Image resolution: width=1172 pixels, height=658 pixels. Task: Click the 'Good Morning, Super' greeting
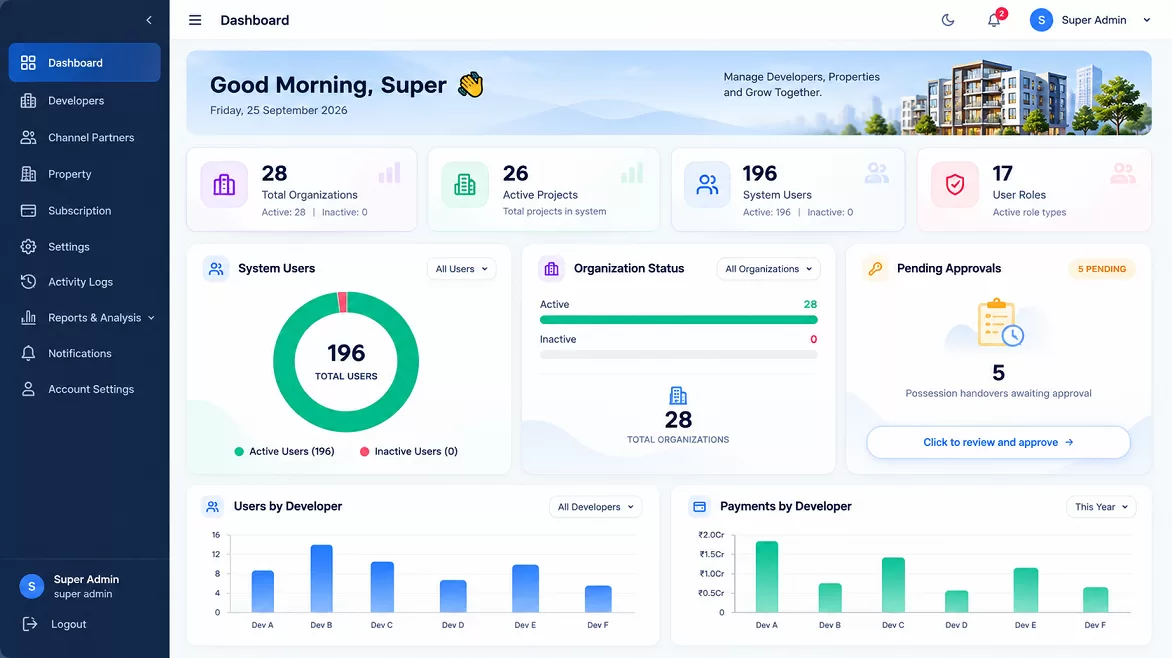pos(328,85)
